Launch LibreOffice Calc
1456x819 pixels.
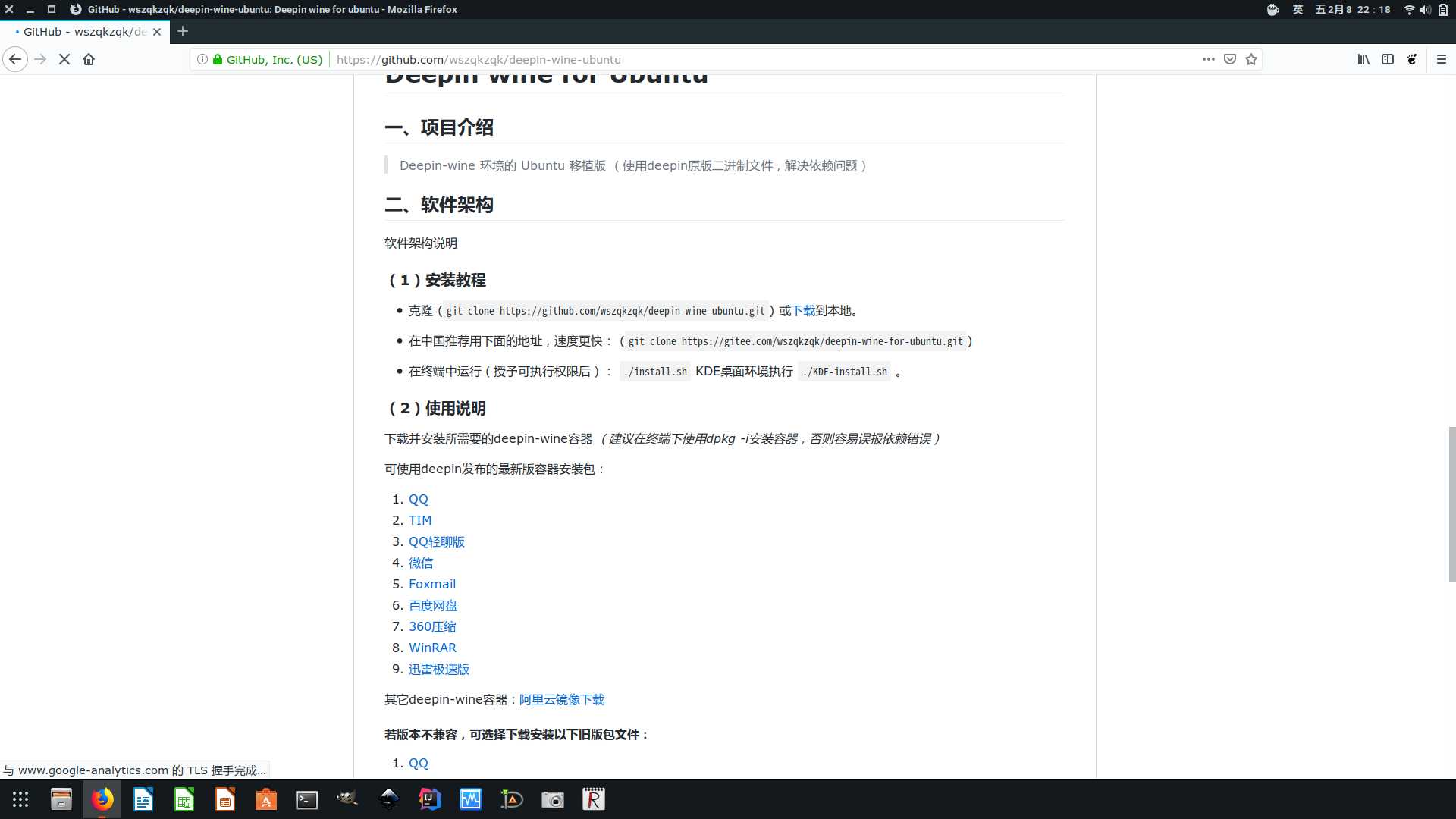coord(184,799)
